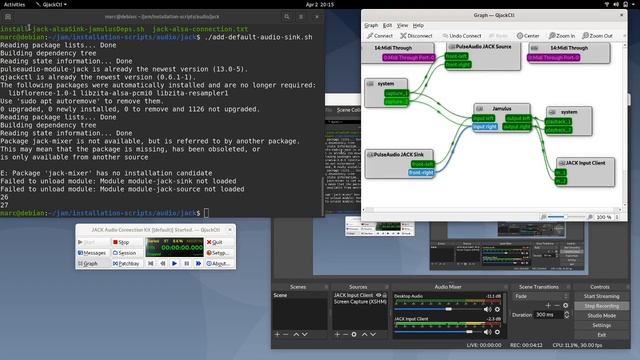This screenshot has width=640, height=360.
Task: Click Zoom Out in Graph toolbar
Action: tap(597, 36)
